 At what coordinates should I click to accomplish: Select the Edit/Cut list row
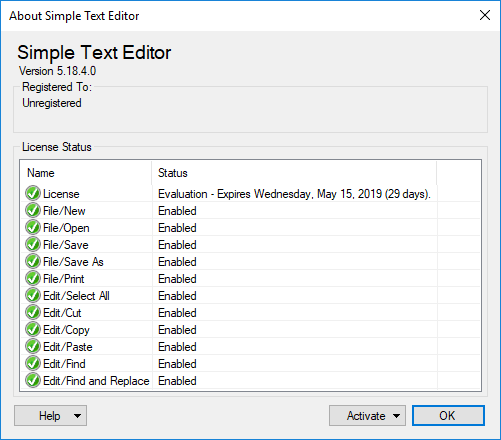tap(250, 313)
